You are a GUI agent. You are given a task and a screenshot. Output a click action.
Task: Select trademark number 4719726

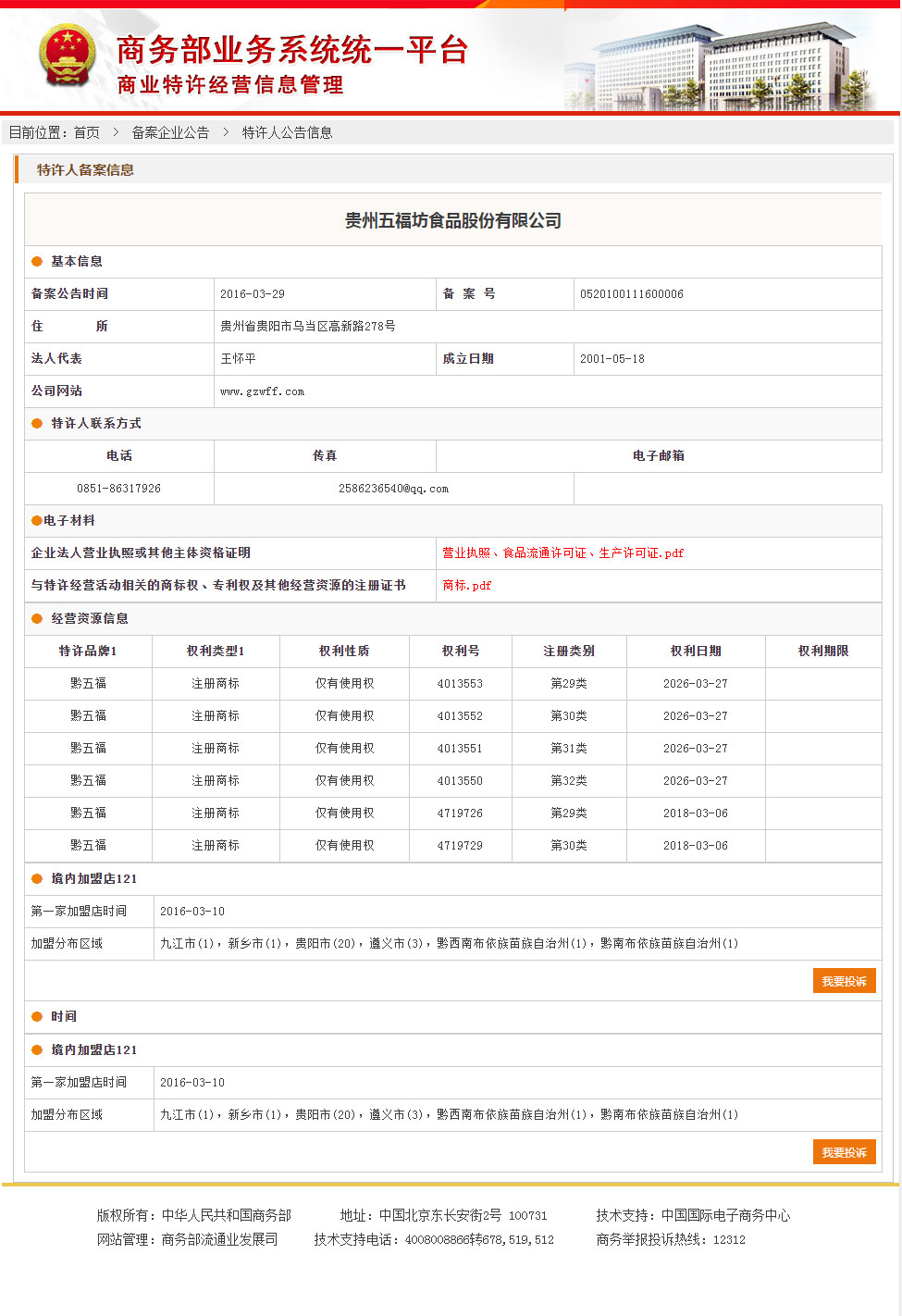coord(461,813)
